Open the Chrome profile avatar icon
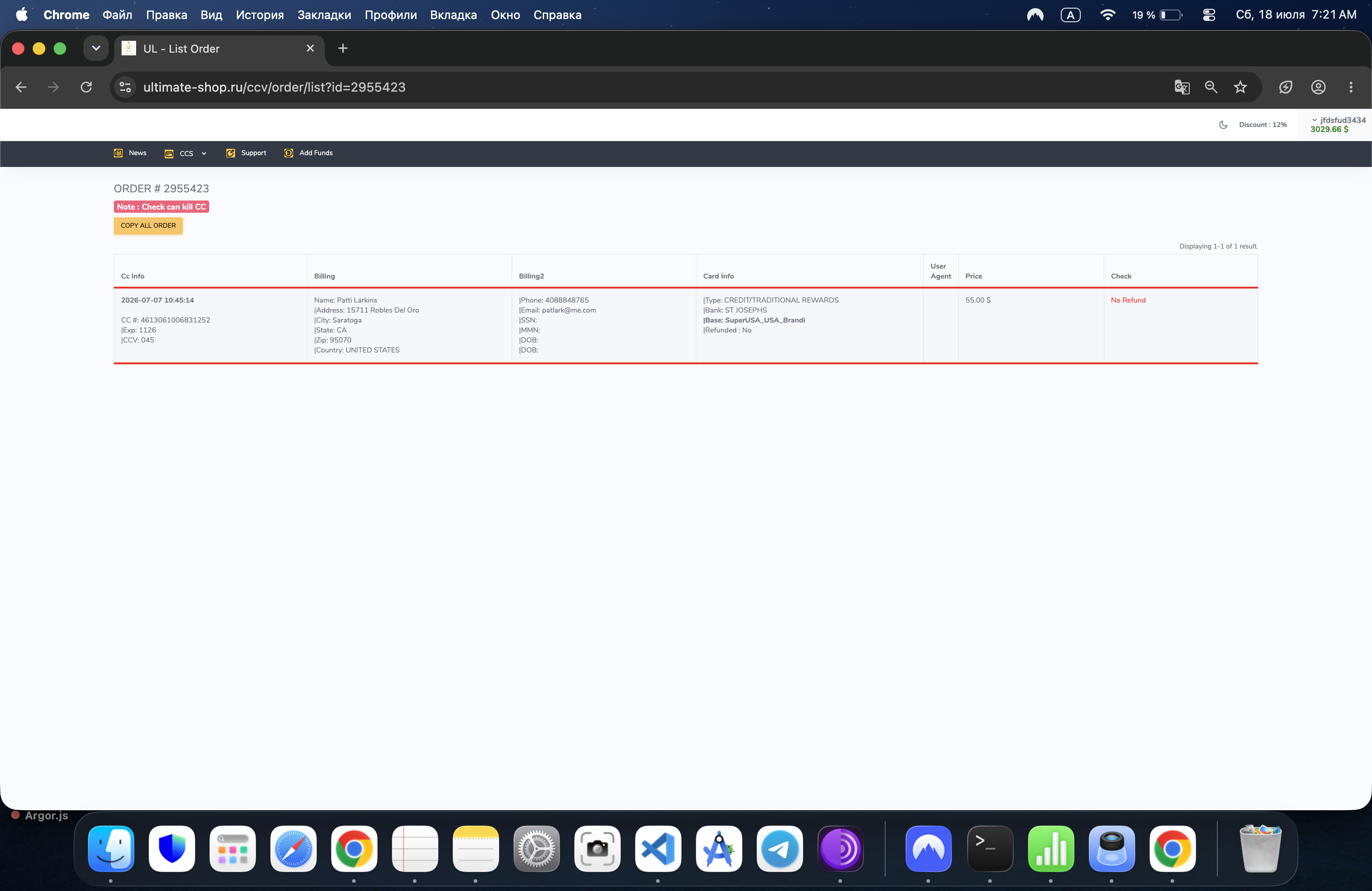Image resolution: width=1372 pixels, height=891 pixels. [x=1318, y=87]
